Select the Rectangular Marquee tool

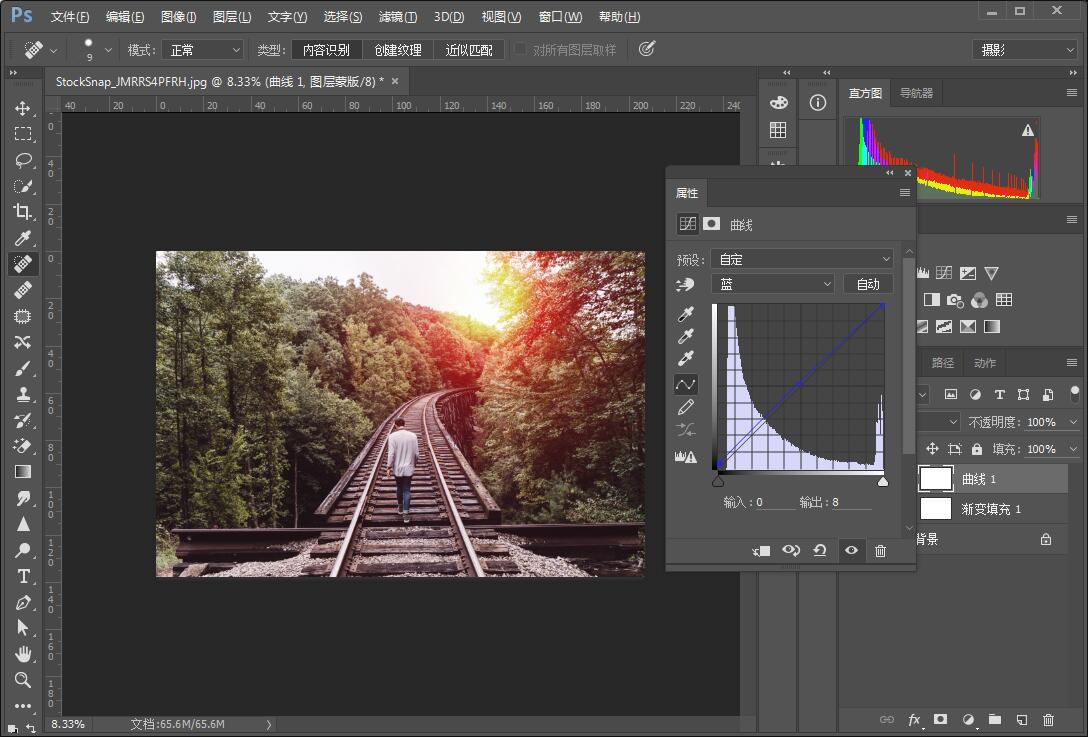23,134
